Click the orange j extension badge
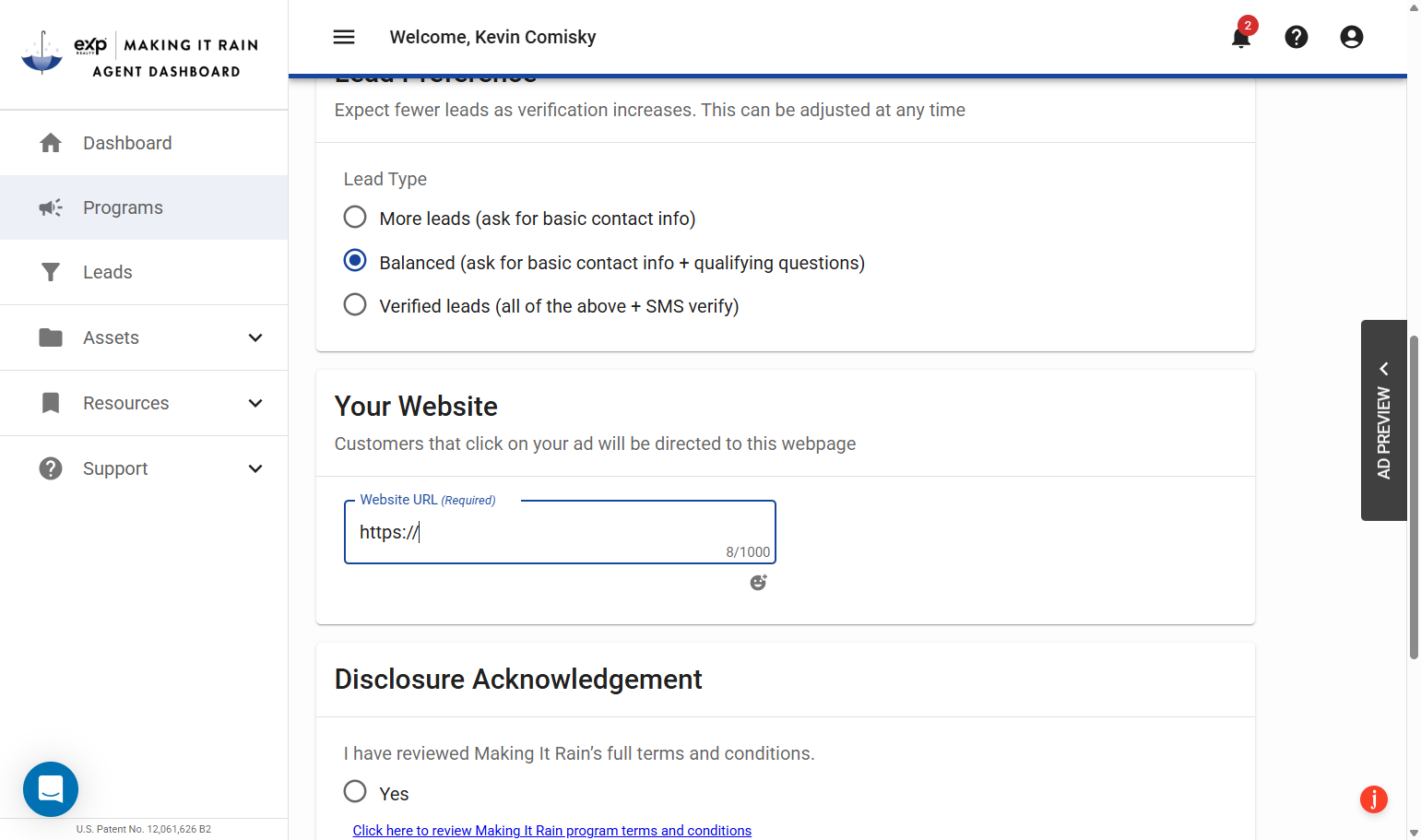 pos(1374,799)
